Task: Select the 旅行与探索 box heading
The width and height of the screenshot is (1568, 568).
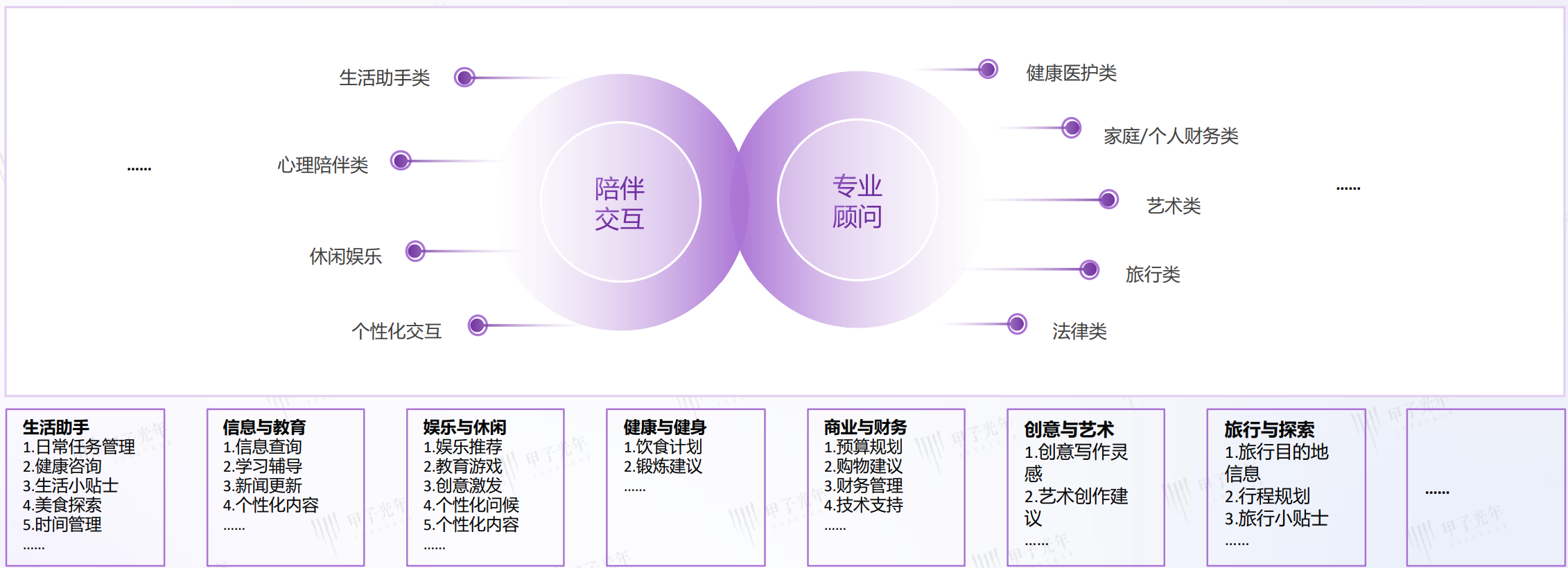Action: (1269, 429)
